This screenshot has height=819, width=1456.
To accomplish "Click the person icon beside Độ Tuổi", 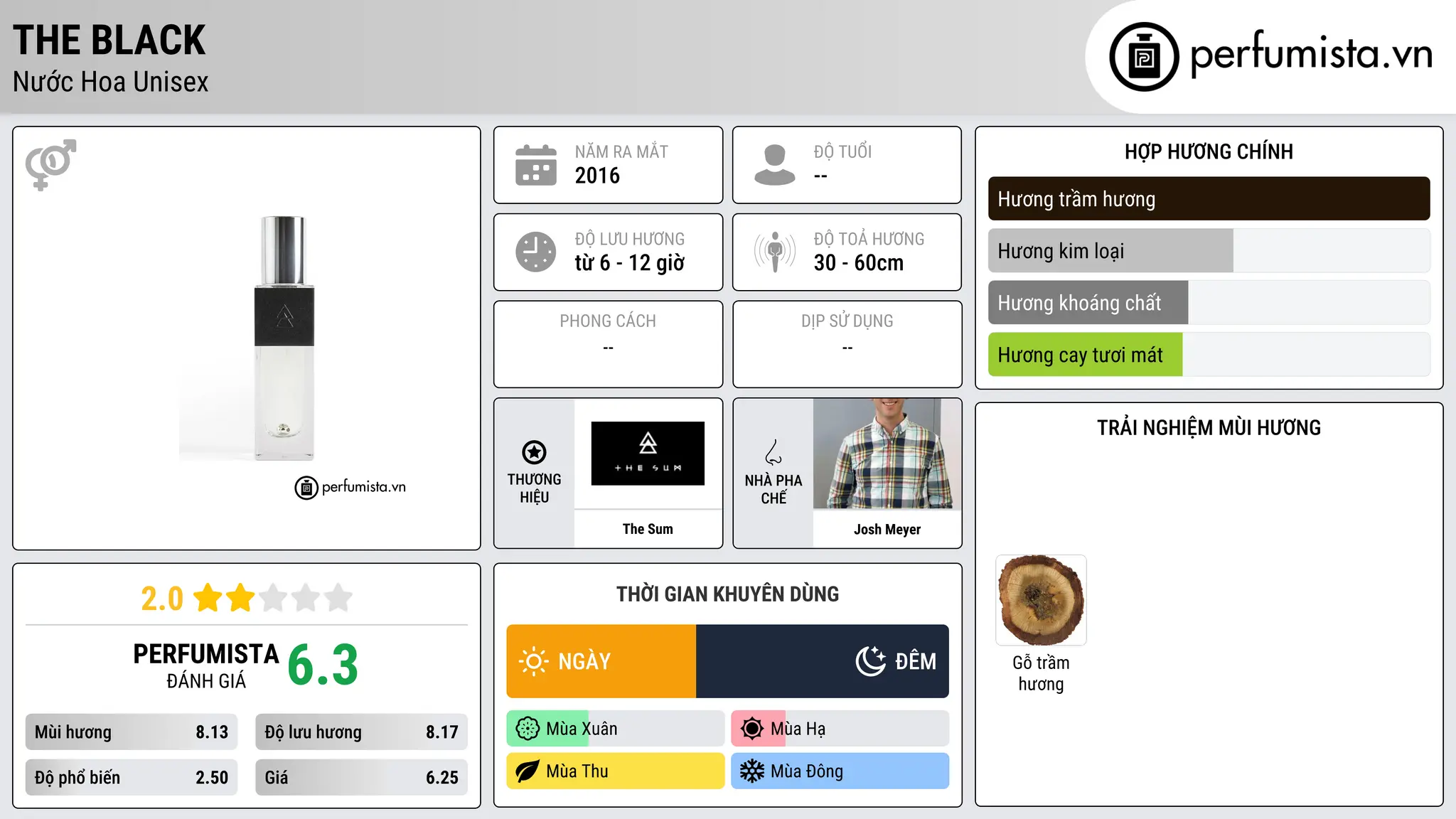I will 775,165.
